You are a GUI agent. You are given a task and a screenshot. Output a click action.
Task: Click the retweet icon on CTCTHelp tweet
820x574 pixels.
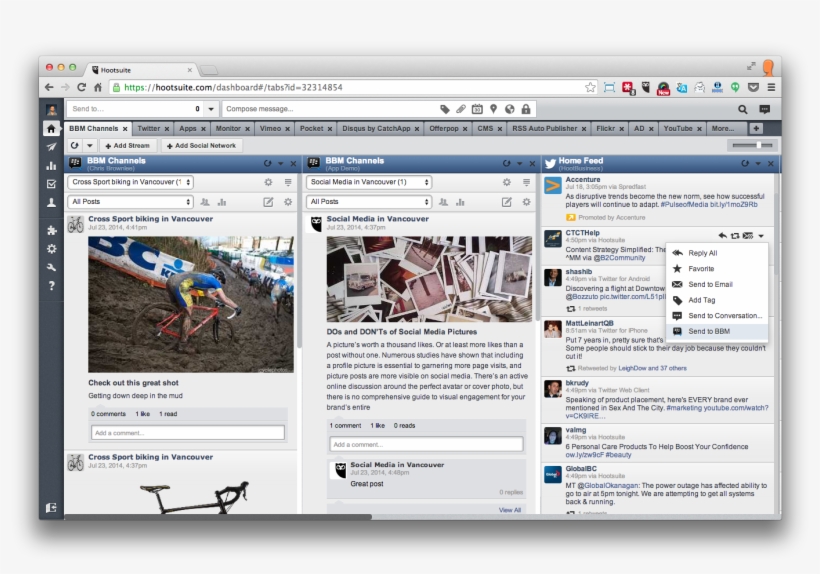[x=735, y=236]
